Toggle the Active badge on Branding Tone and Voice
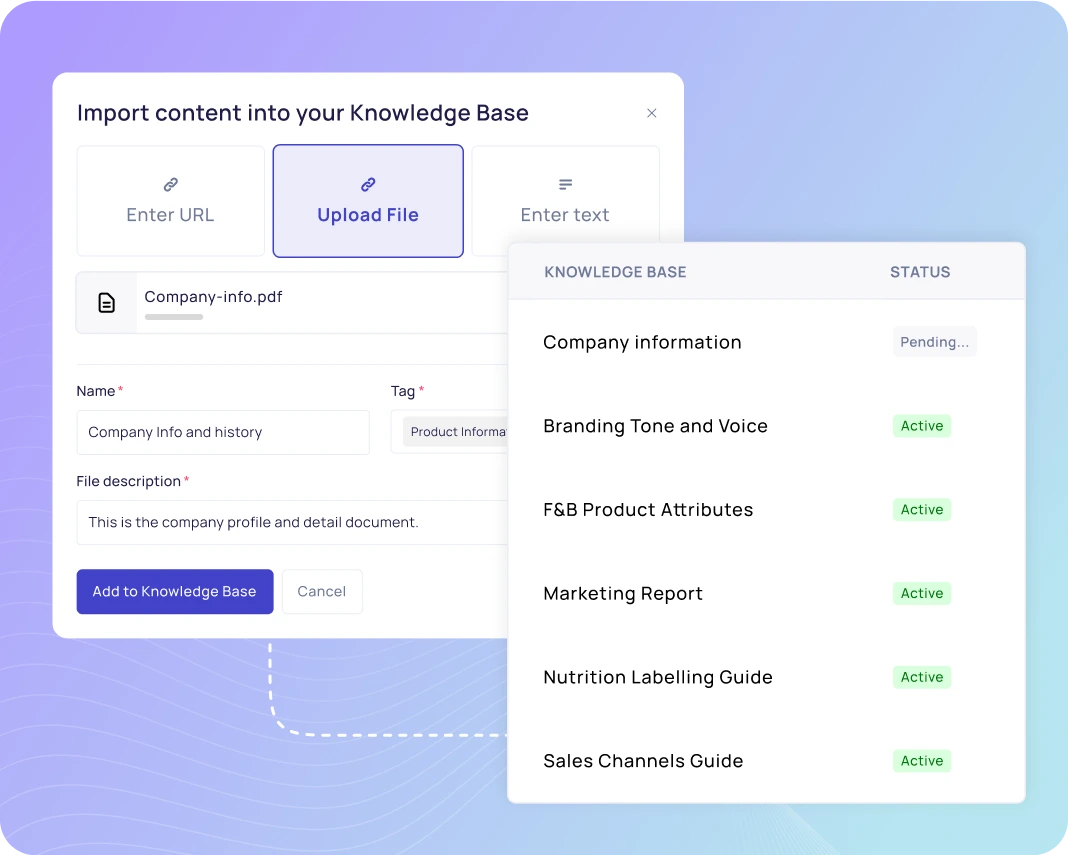Viewport: 1068px width, 855px height. click(921, 425)
